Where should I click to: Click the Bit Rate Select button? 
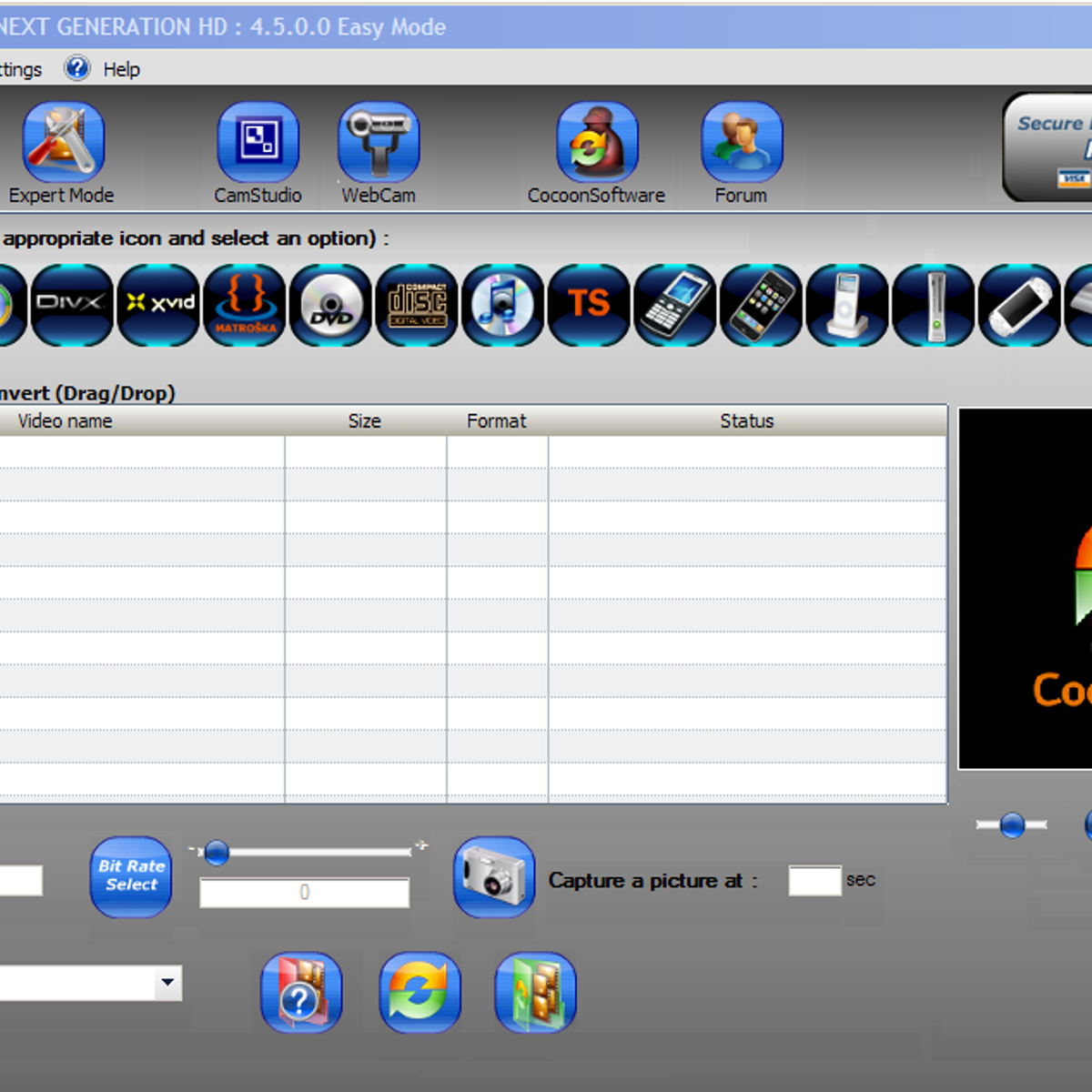tap(131, 876)
